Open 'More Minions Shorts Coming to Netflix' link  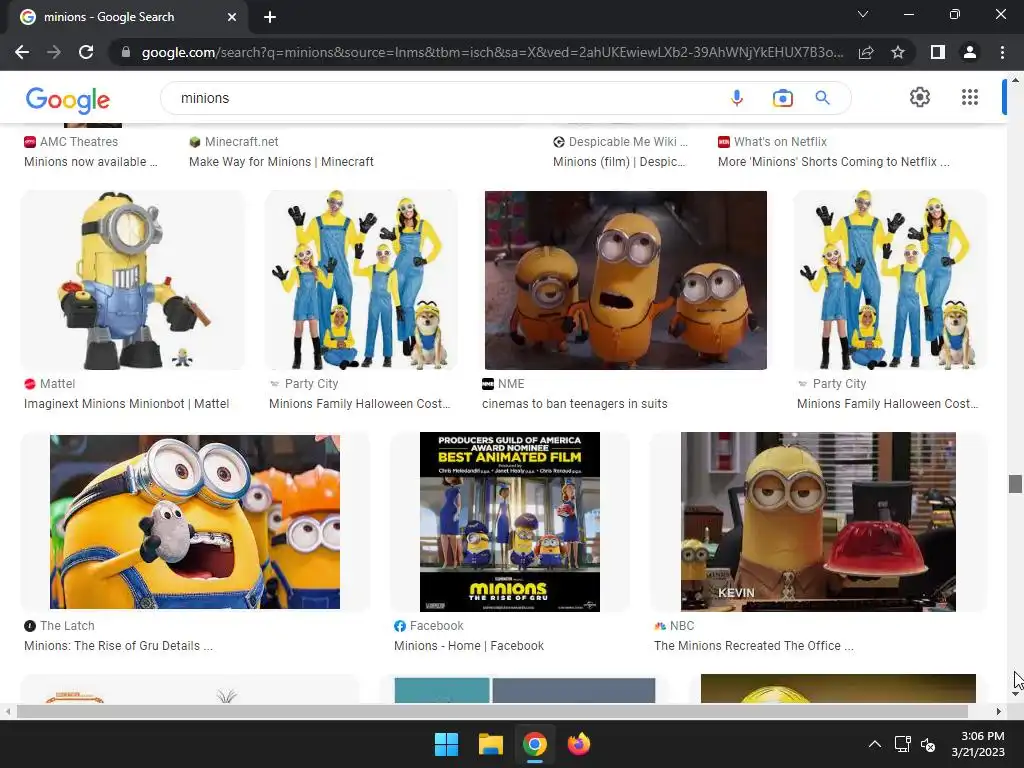pyautogui.click(x=834, y=161)
